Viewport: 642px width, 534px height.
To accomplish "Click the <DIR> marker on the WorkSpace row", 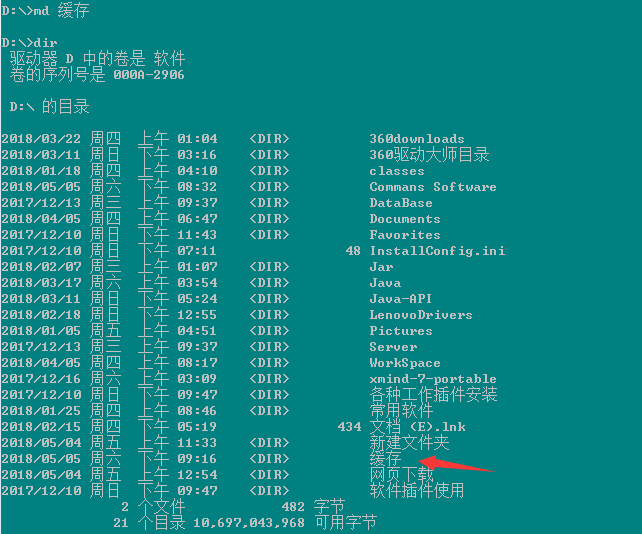I will (x=269, y=362).
